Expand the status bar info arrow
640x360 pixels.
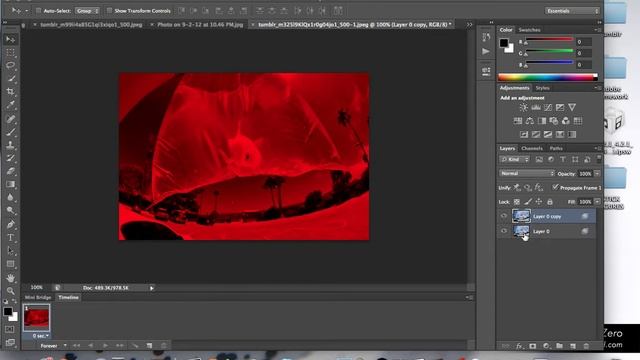[151, 288]
